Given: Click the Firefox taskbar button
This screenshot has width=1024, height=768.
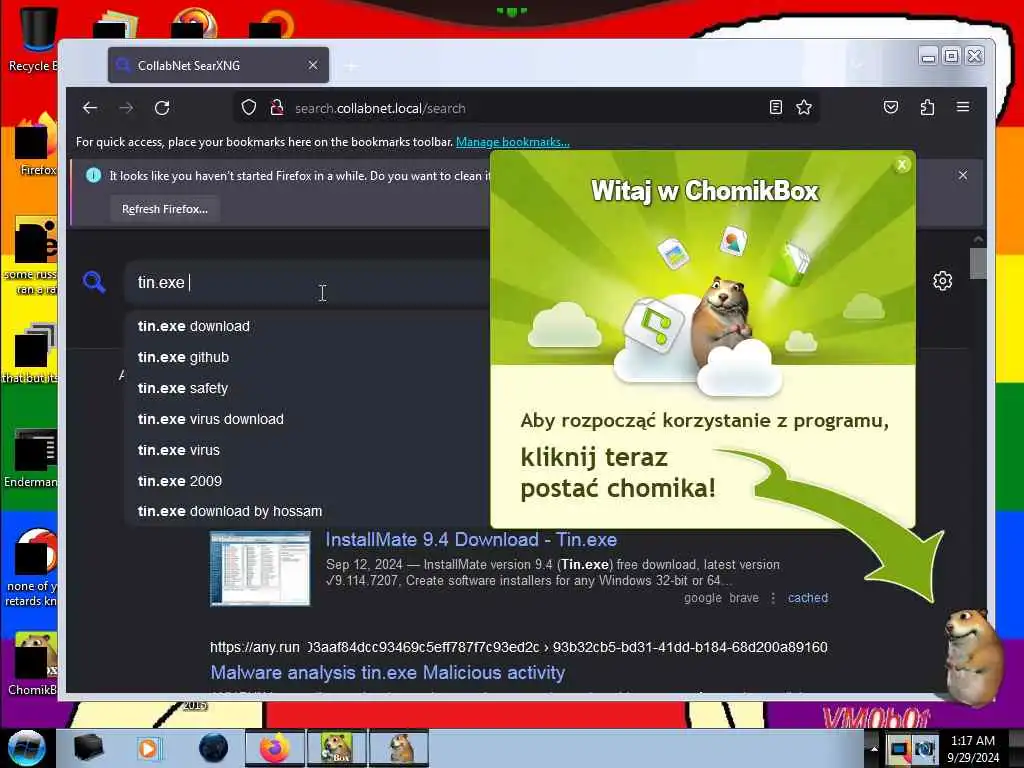Looking at the screenshot, I should [274, 748].
